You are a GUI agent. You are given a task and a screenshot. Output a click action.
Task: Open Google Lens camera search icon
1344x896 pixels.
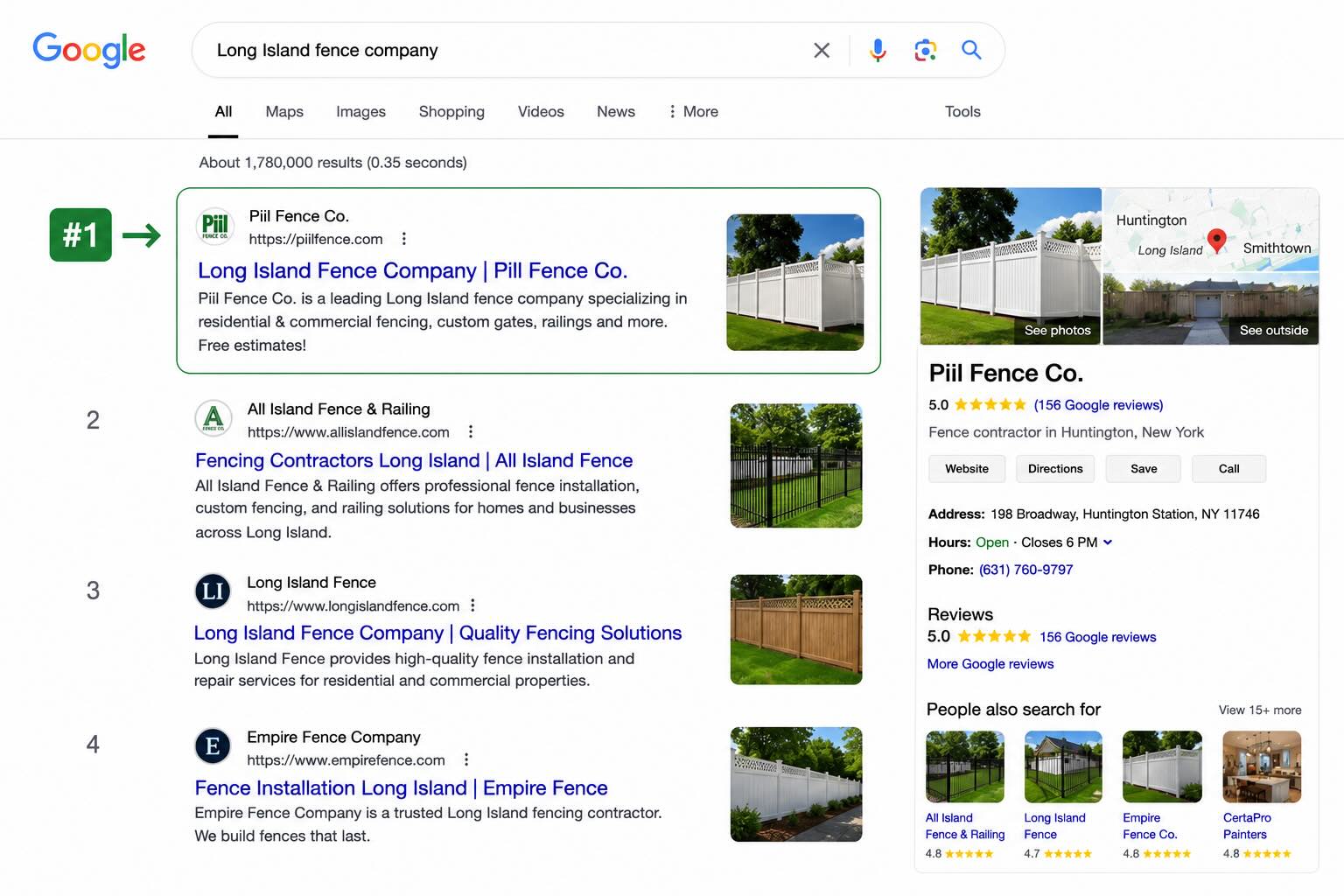tap(925, 50)
